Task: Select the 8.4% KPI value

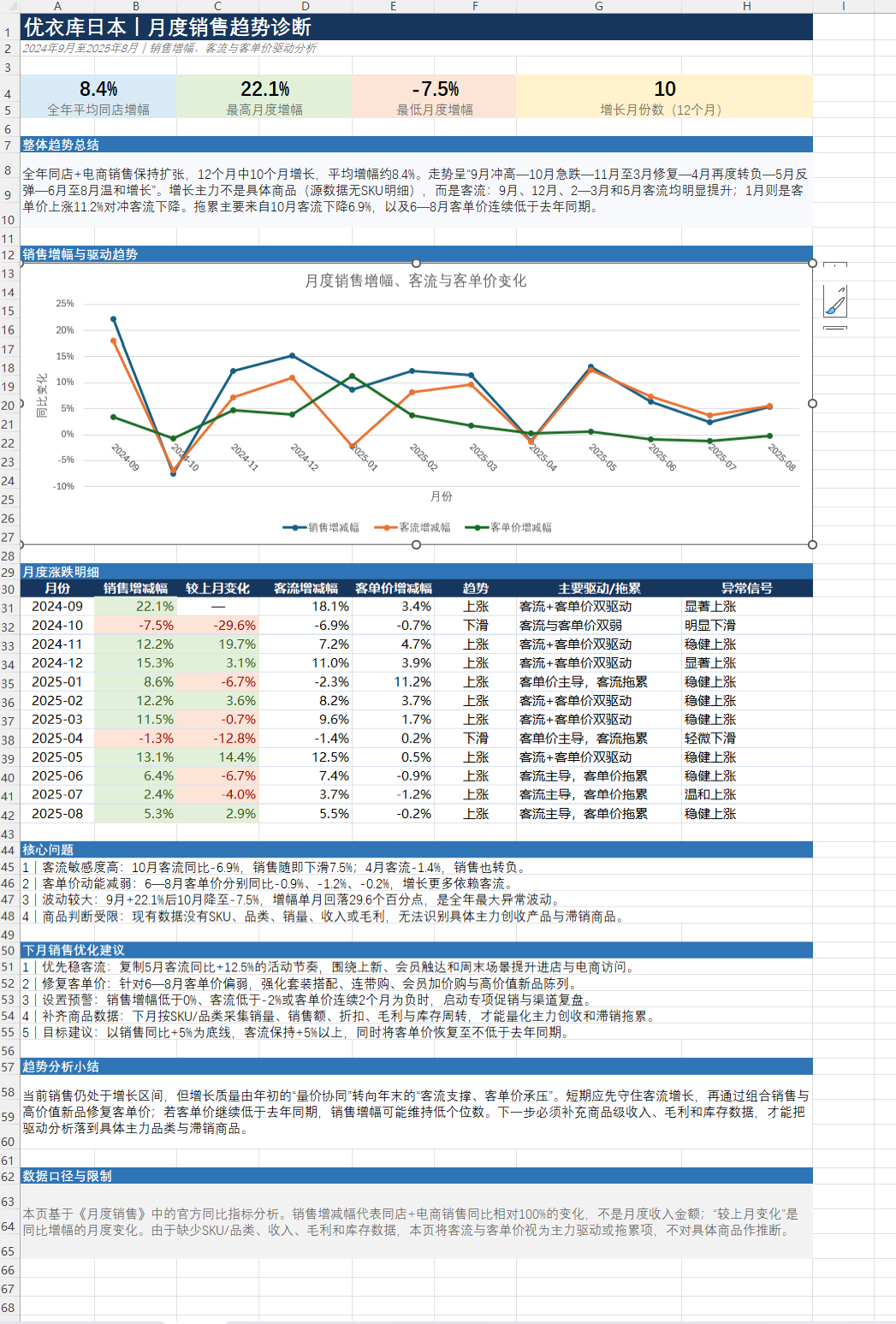Action: pyautogui.click(x=98, y=89)
